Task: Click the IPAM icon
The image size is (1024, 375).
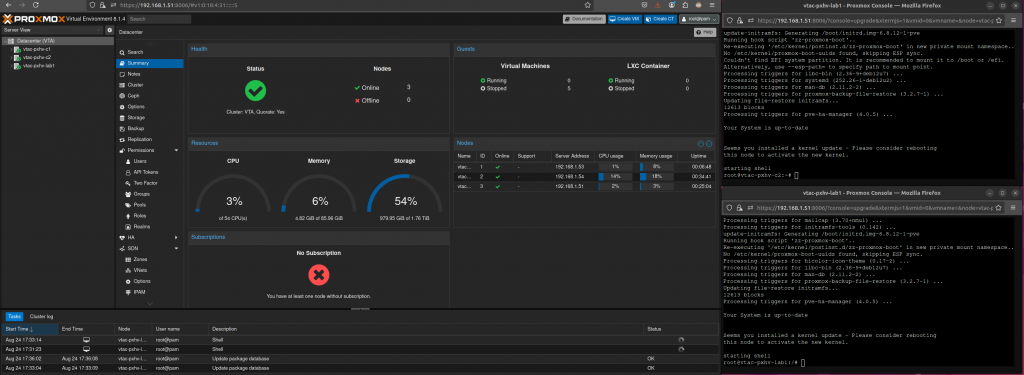Action: (127, 292)
